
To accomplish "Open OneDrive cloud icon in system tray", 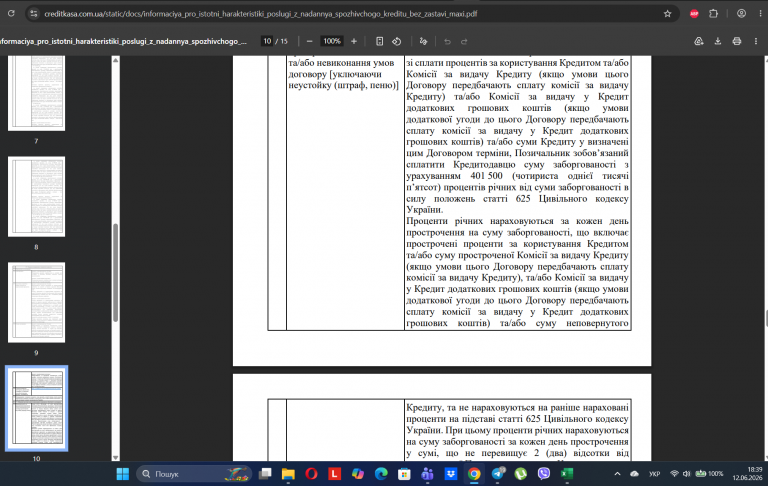I will [634, 474].
